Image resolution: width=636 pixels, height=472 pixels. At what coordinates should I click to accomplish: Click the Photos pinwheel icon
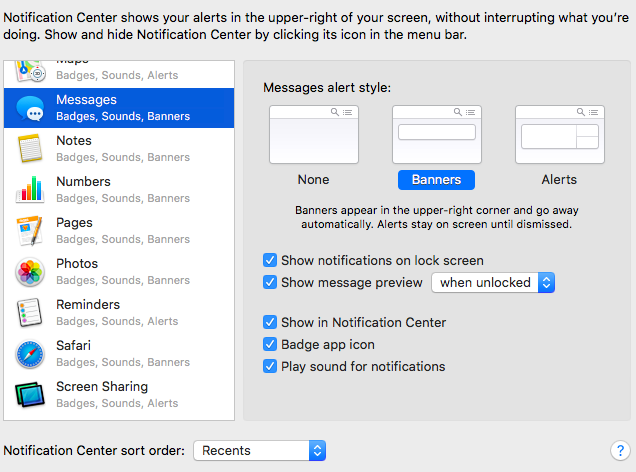(x=30, y=272)
